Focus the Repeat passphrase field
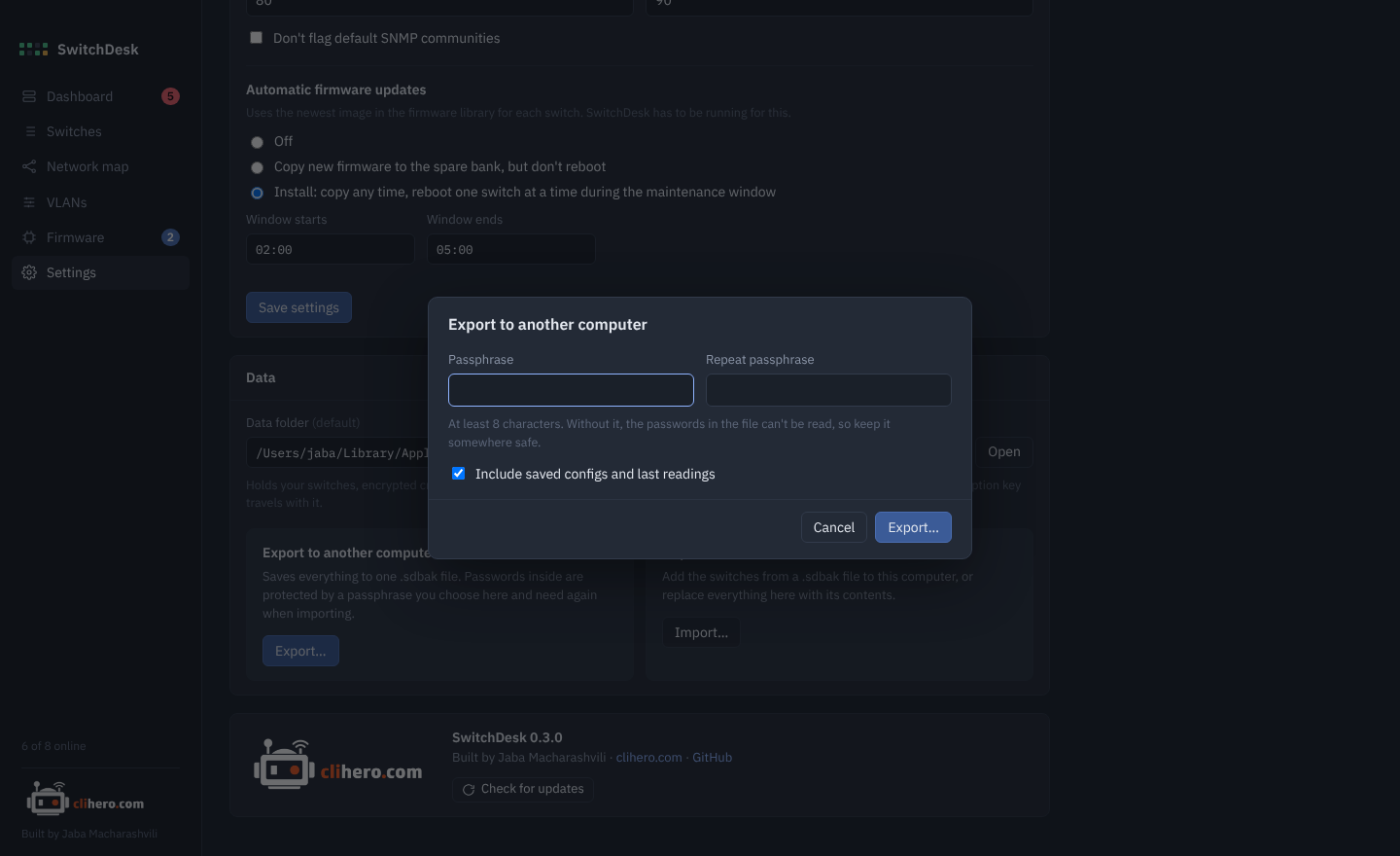Screen dimensions: 1400x856 pos(828,390)
